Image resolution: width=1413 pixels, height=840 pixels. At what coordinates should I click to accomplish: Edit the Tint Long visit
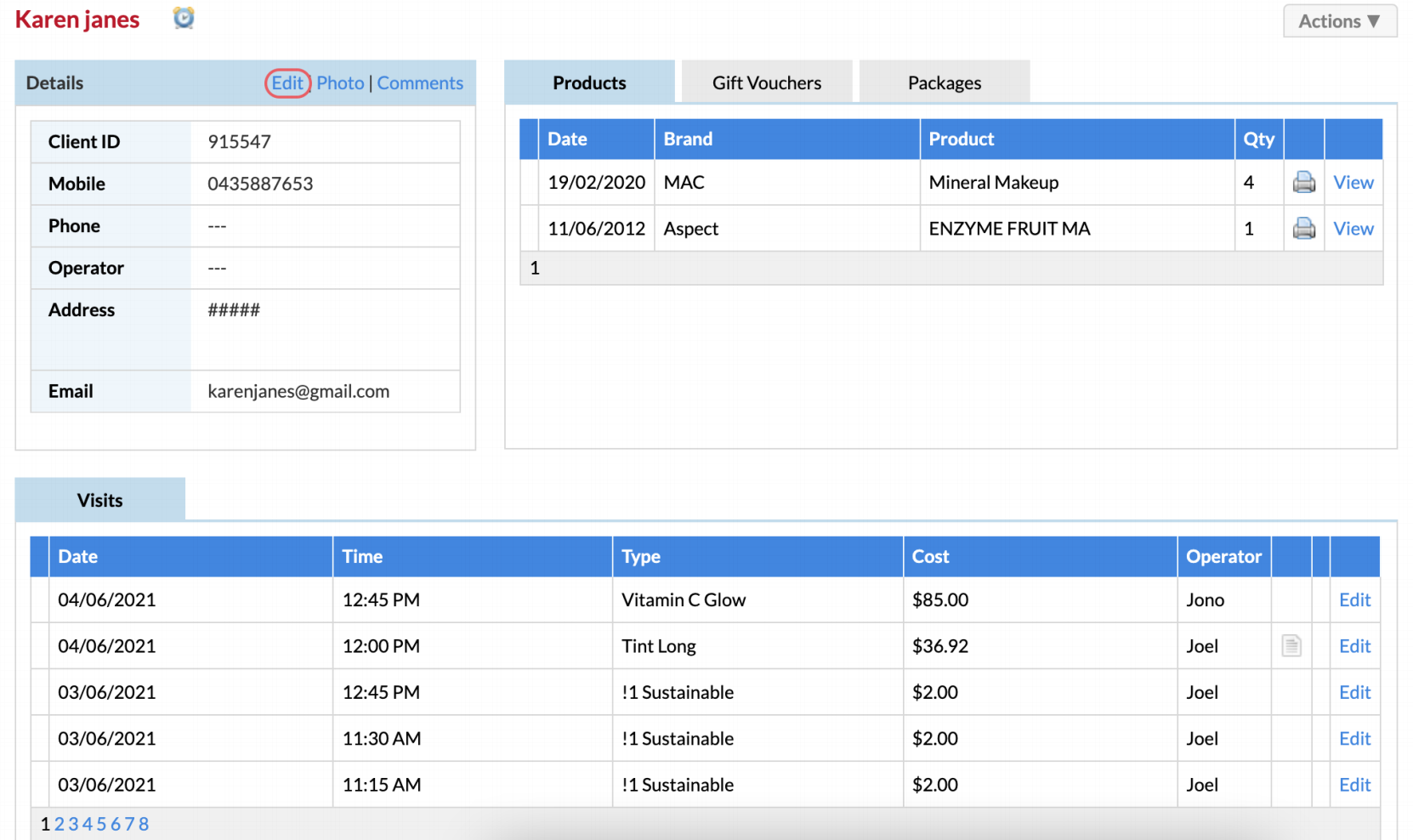(1354, 645)
